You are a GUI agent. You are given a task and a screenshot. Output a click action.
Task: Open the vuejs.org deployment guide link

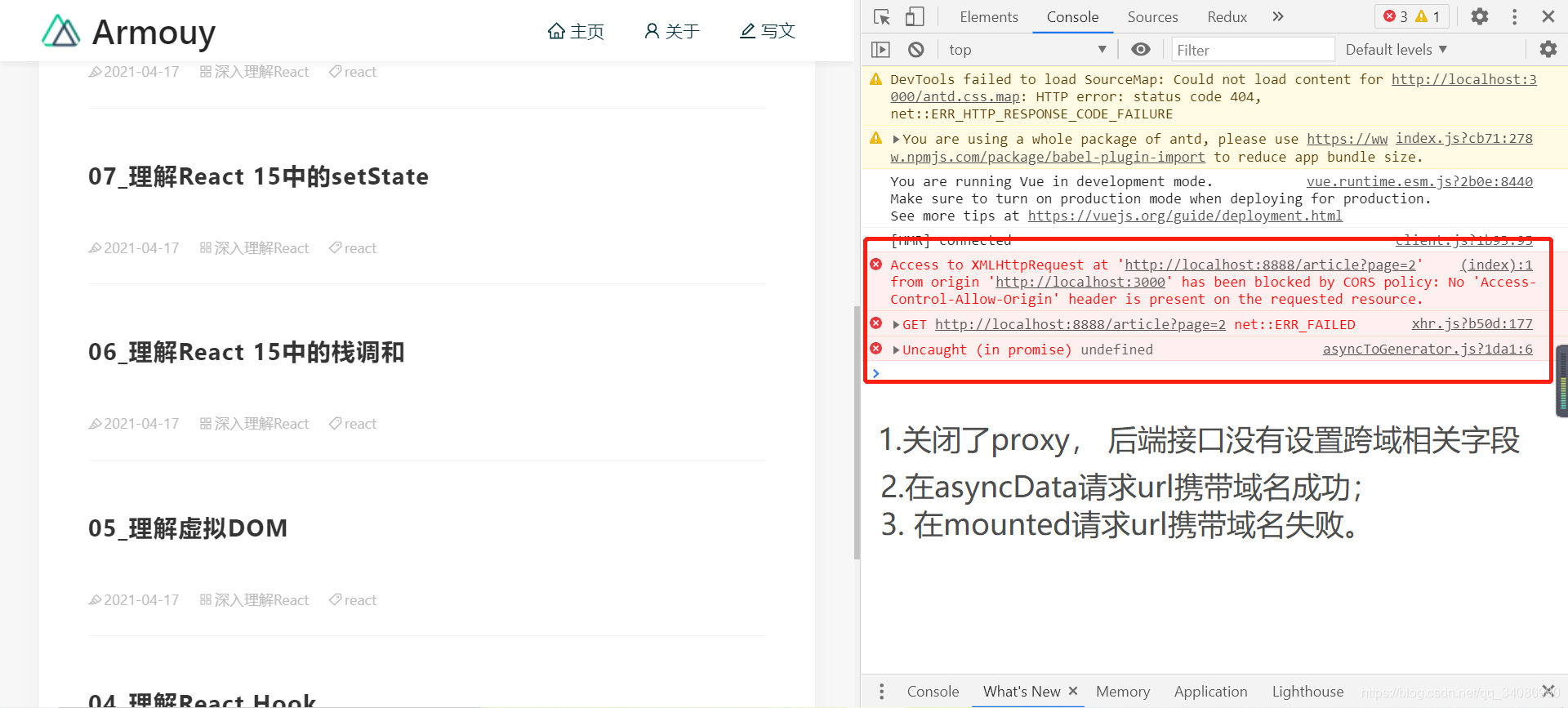pos(1185,216)
